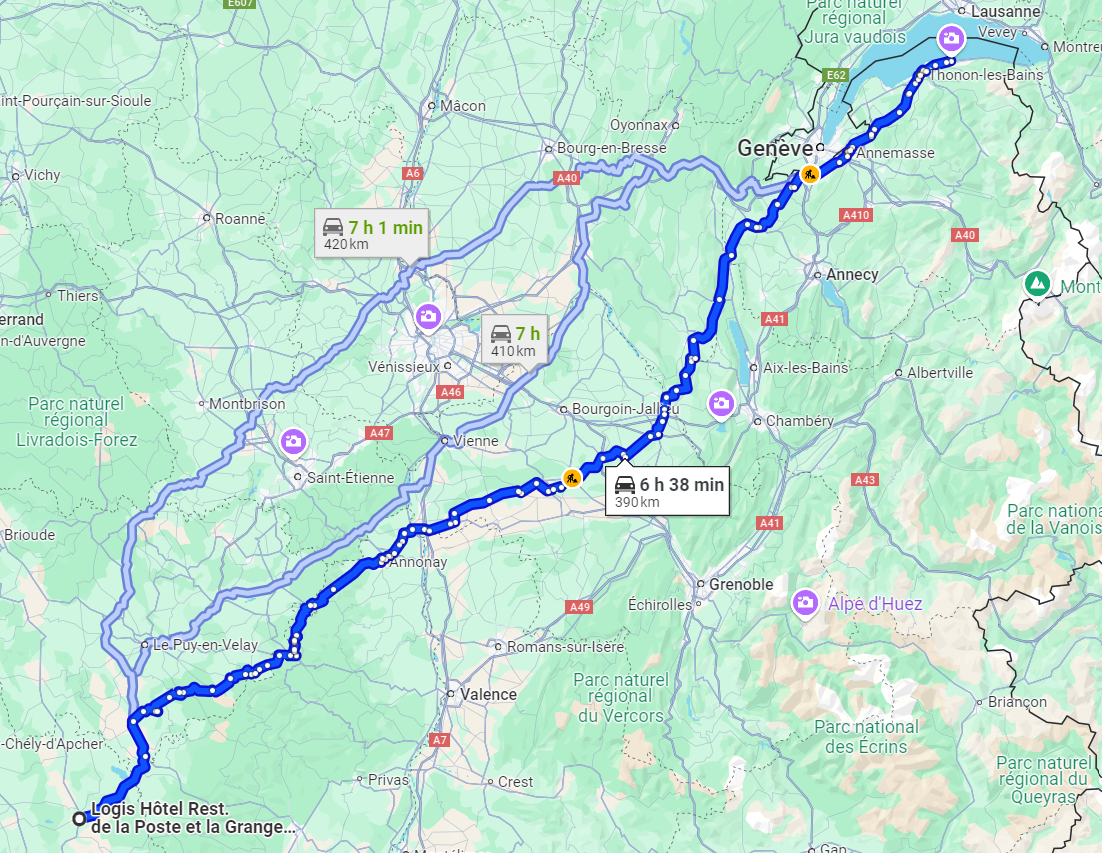Click the A40 road shield near Bourg-en-Bresse

566,178
